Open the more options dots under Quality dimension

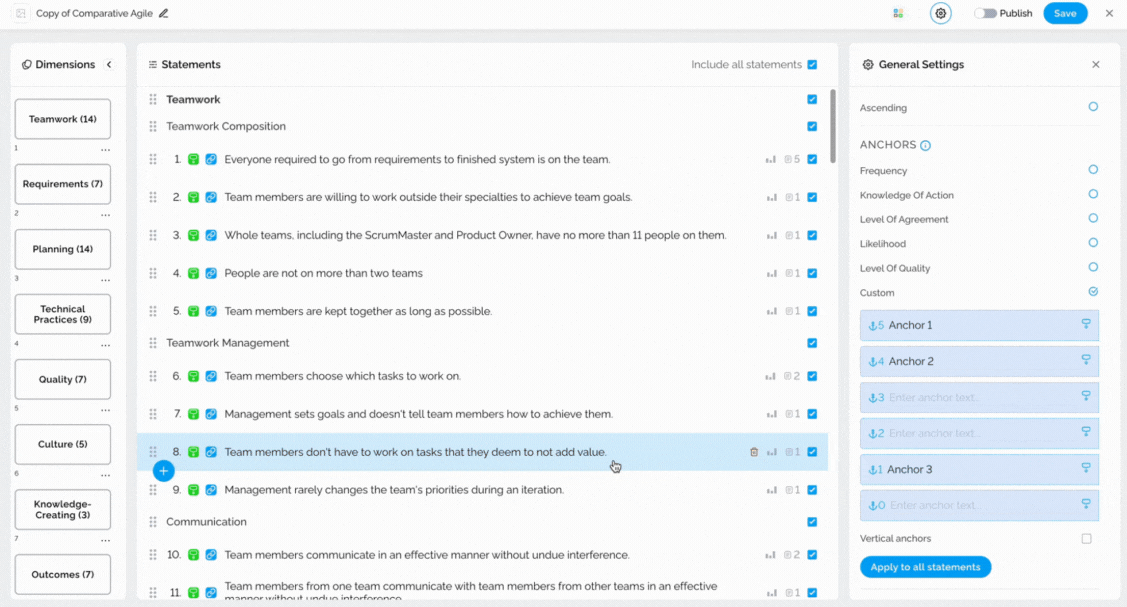(106, 410)
